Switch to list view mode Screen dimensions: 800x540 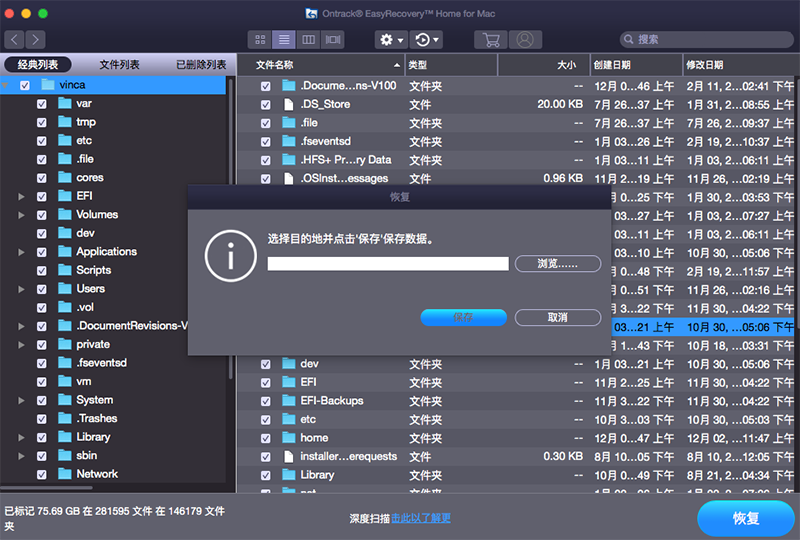(284, 39)
